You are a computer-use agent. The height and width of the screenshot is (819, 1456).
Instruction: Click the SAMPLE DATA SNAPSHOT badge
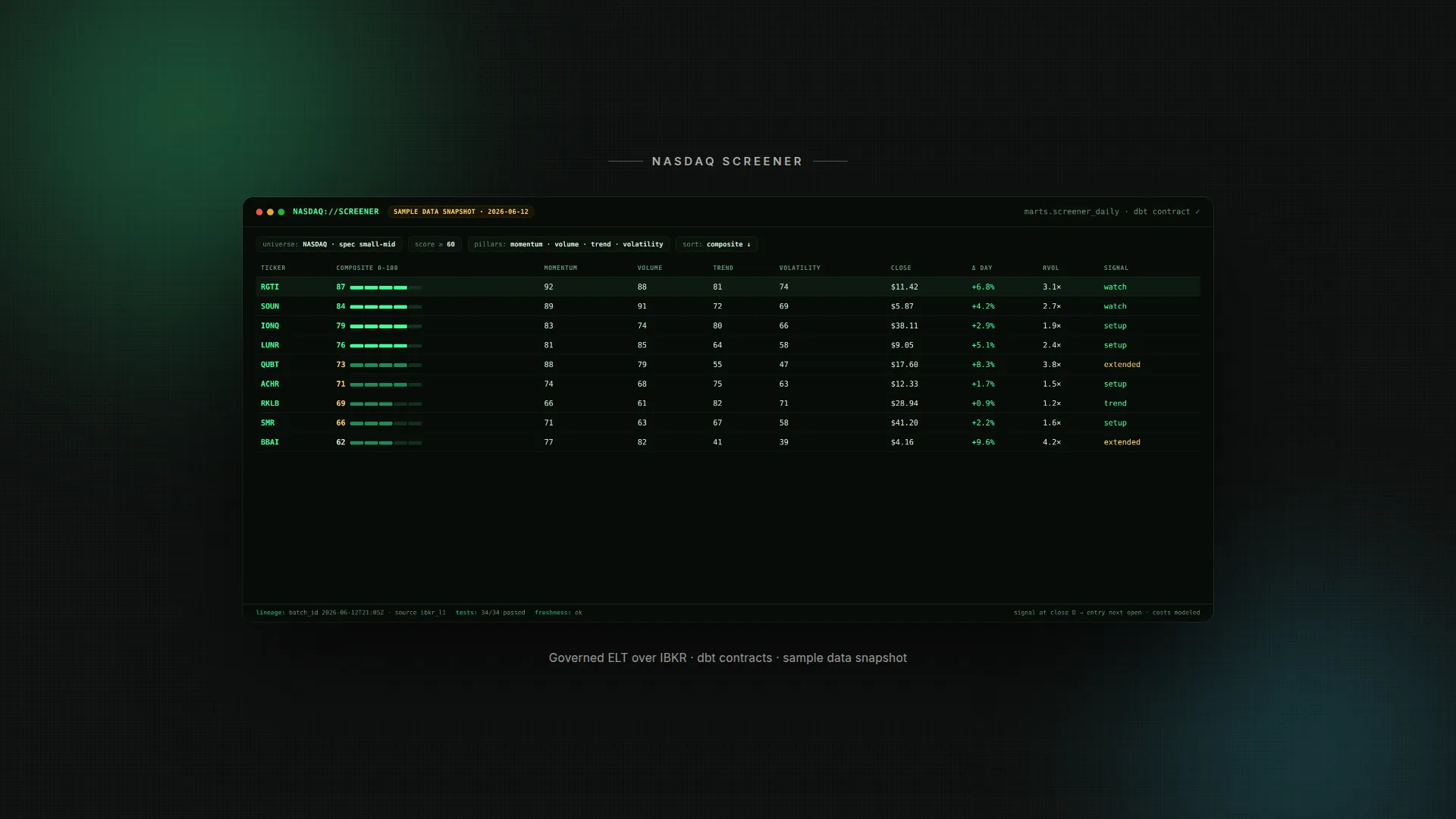(461, 212)
